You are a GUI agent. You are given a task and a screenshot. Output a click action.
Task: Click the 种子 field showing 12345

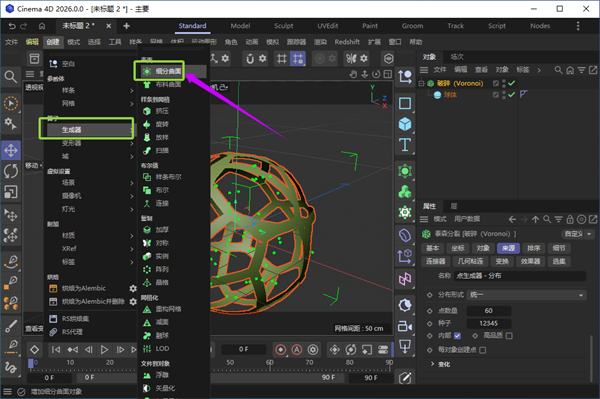tap(489, 323)
